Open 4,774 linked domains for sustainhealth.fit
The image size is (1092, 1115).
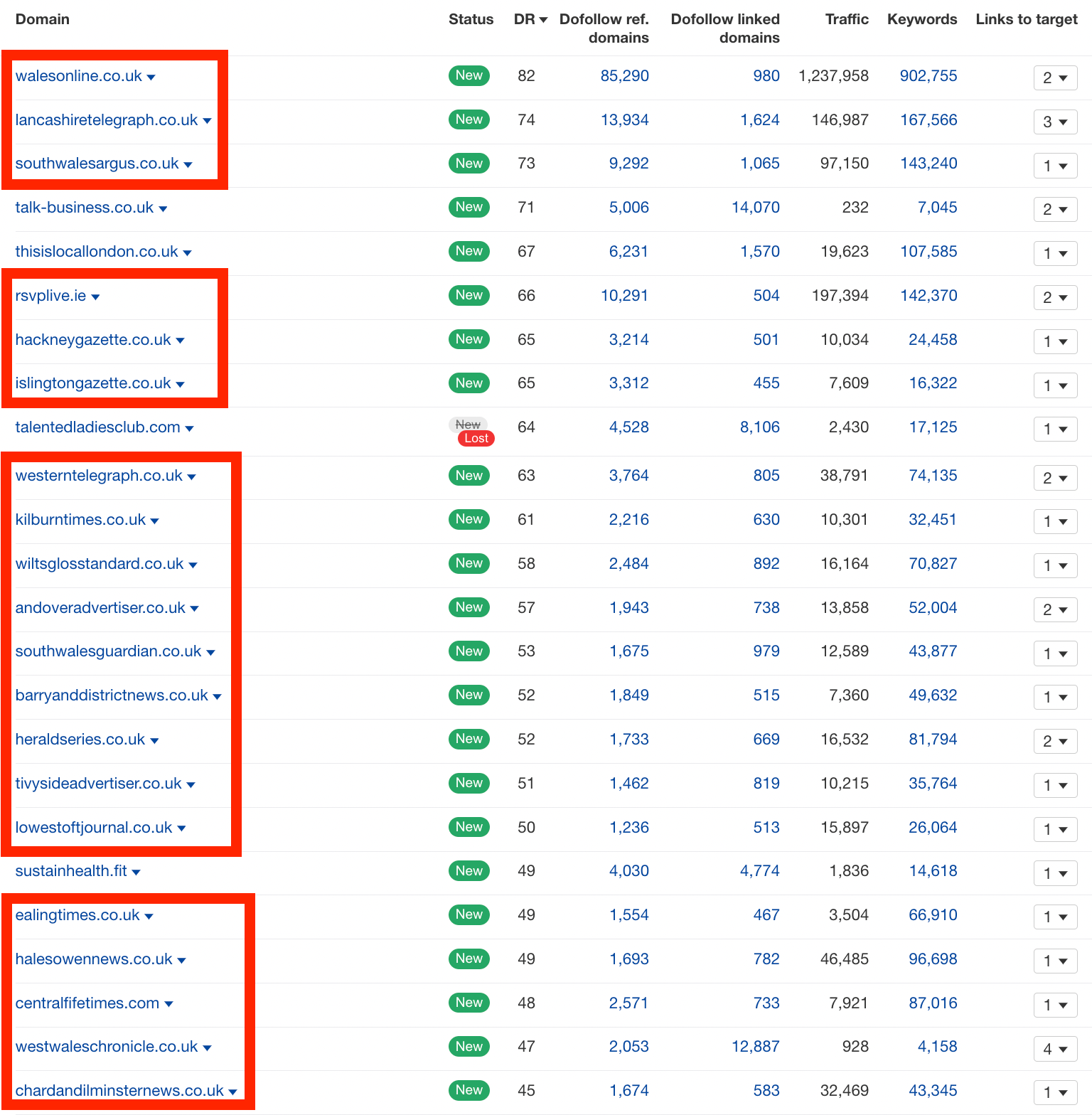click(760, 871)
